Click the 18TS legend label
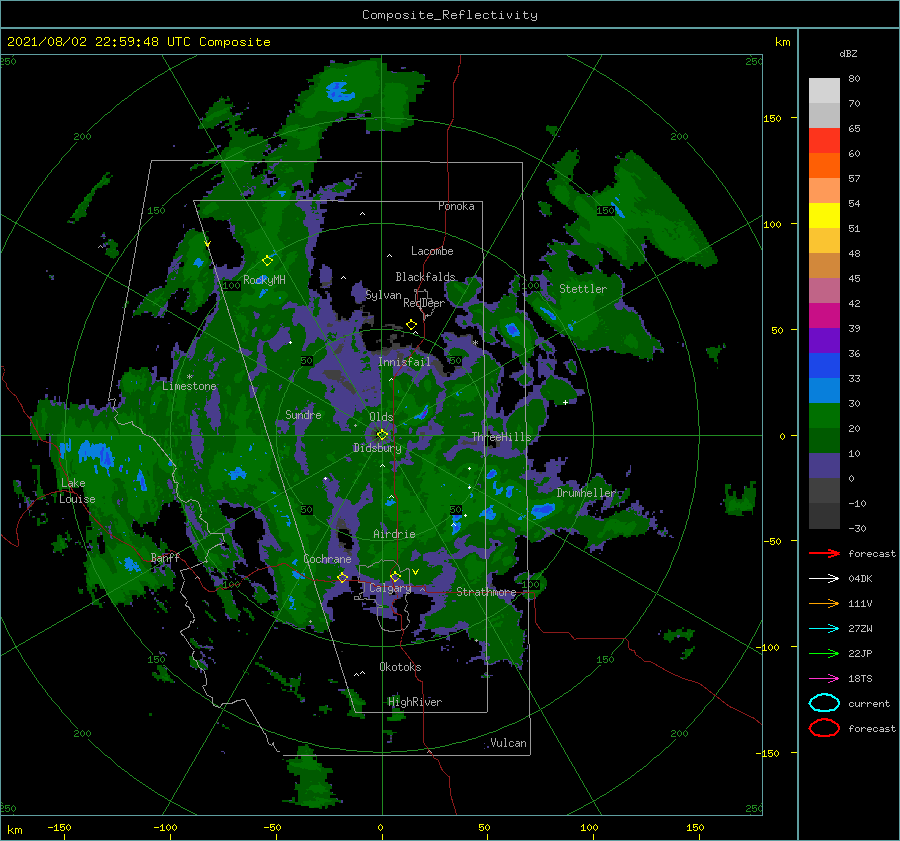The width and height of the screenshot is (900, 841). coord(860,679)
